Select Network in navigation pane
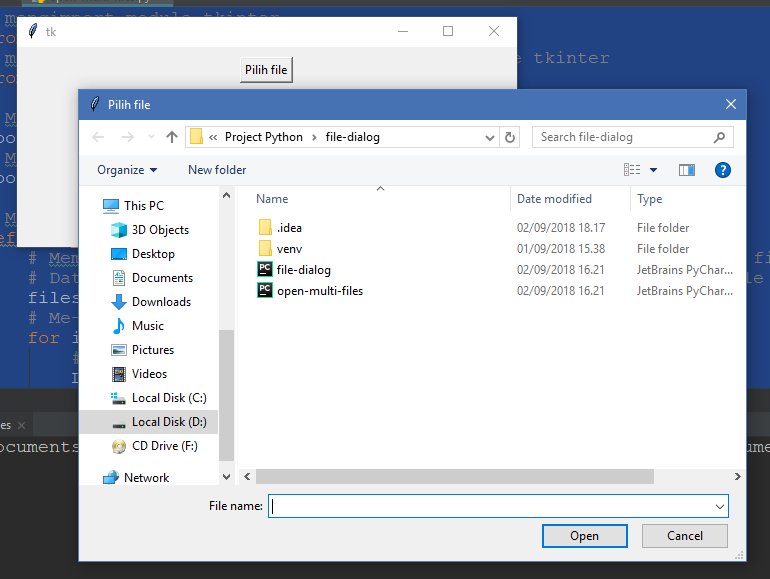The width and height of the screenshot is (770, 579). pyautogui.click(x=146, y=478)
